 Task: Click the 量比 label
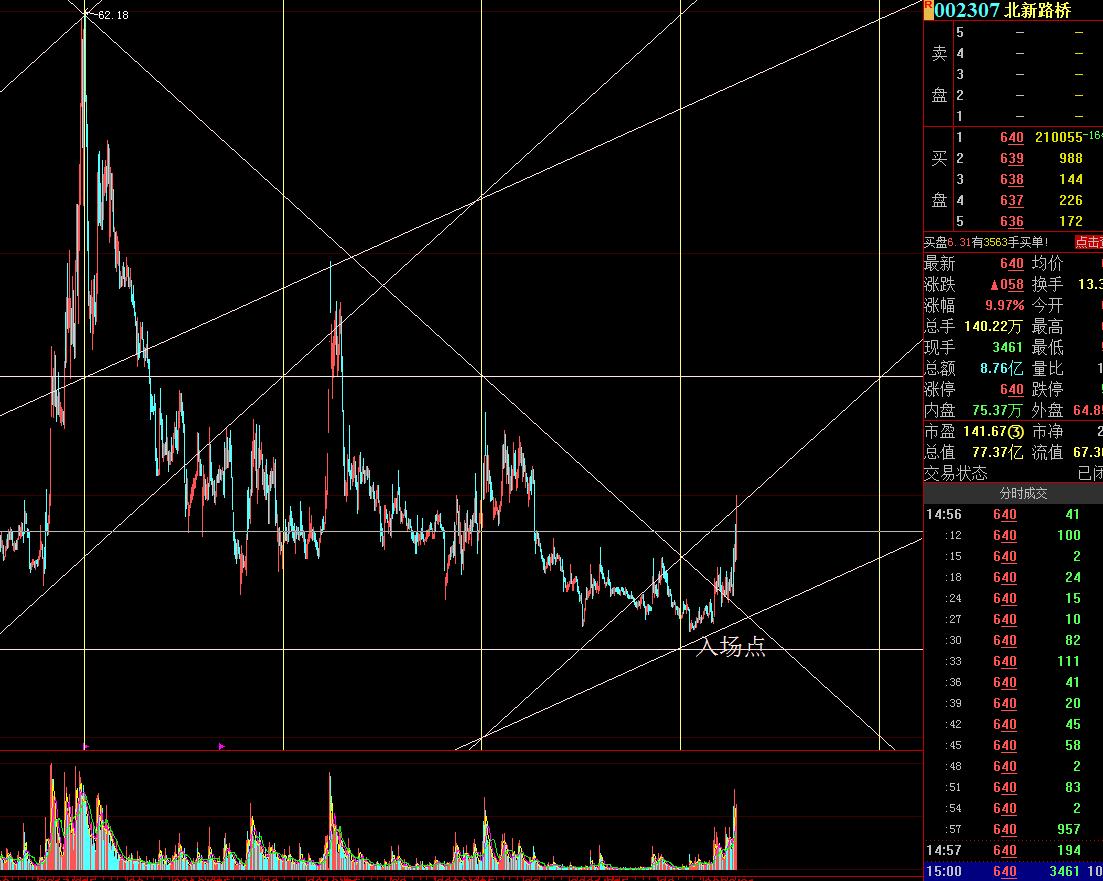1047,368
